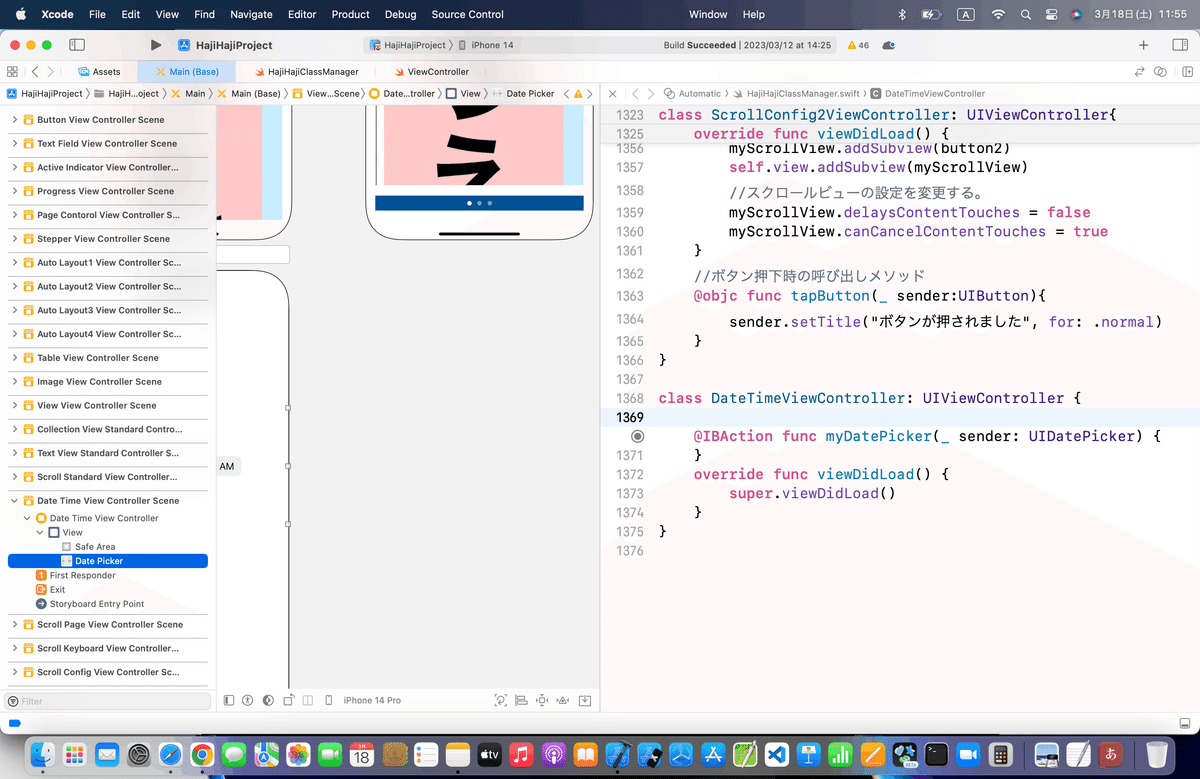This screenshot has width=1200, height=779.
Task: Open the Product menu
Action: pyautogui.click(x=351, y=15)
